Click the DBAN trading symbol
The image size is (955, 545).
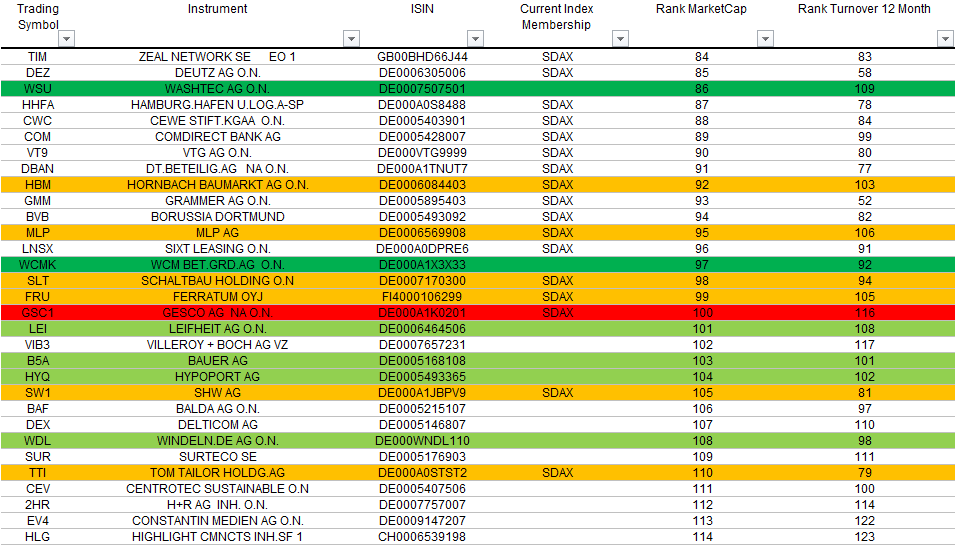[x=37, y=169]
